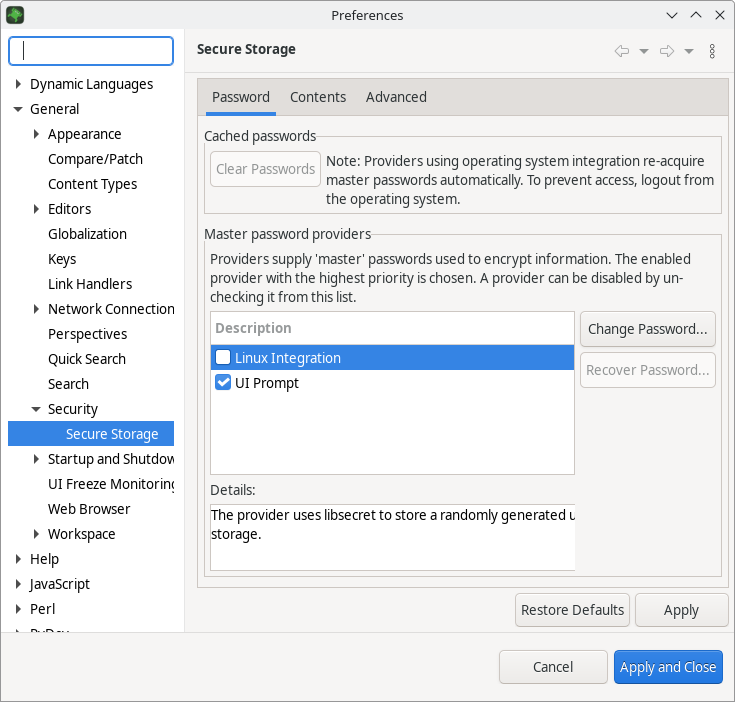Viewport: 735px width, 702px height.
Task: Expand the Editors node
Action: (36, 209)
